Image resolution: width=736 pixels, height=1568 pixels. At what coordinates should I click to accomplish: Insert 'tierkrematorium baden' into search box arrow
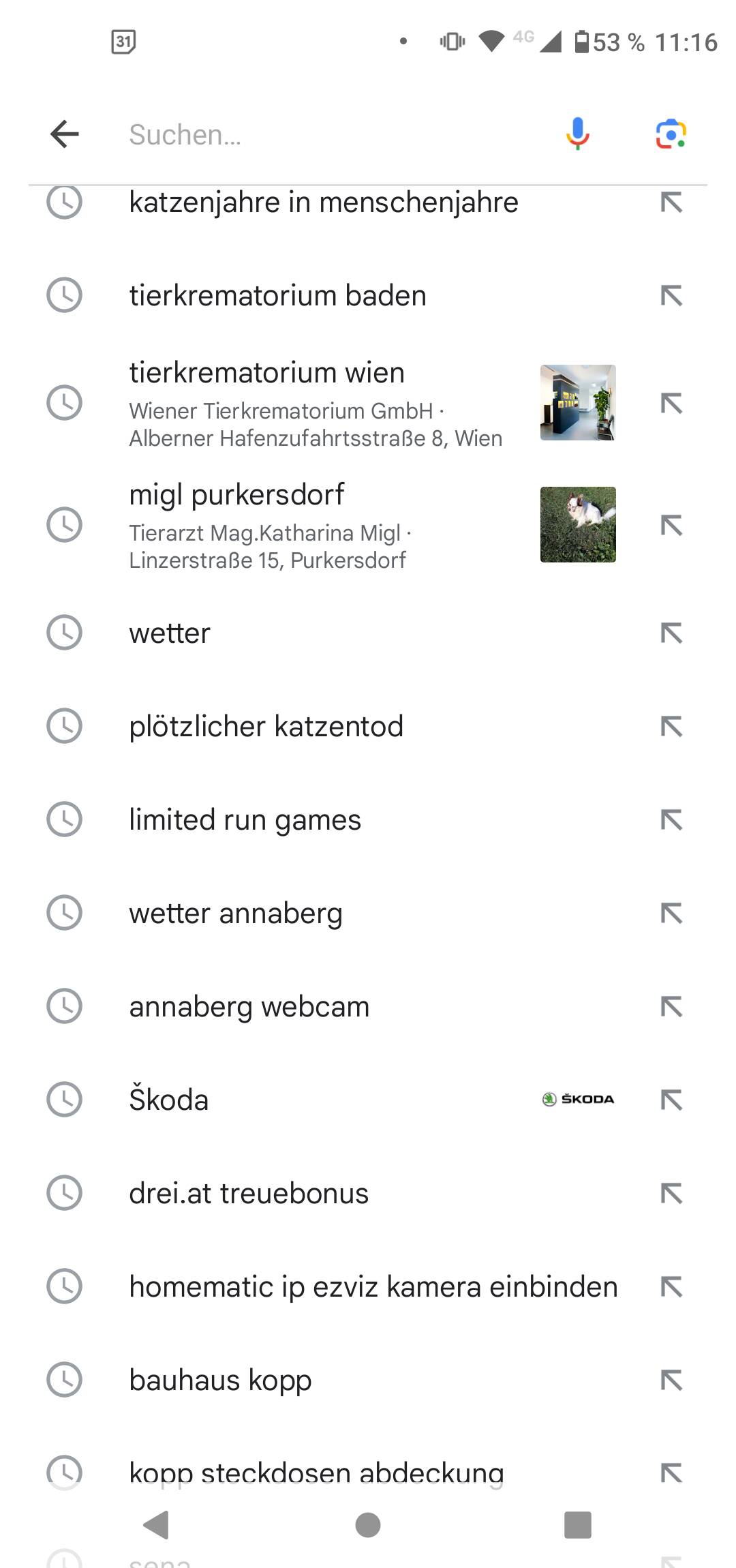[x=671, y=296]
